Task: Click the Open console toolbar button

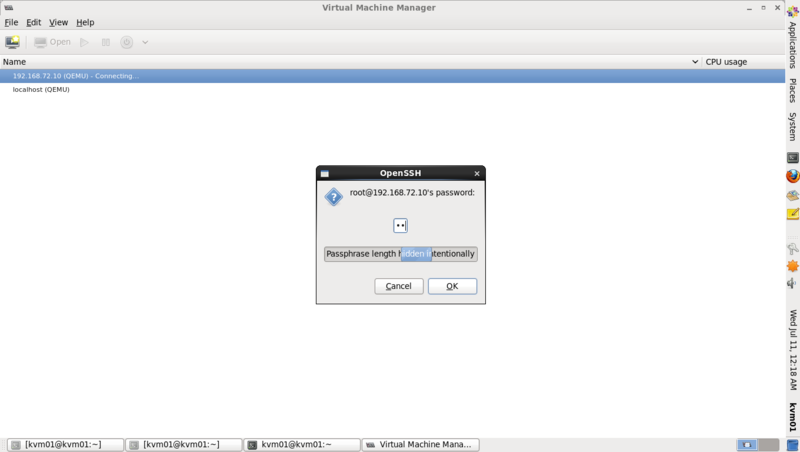Action: tap(53, 42)
